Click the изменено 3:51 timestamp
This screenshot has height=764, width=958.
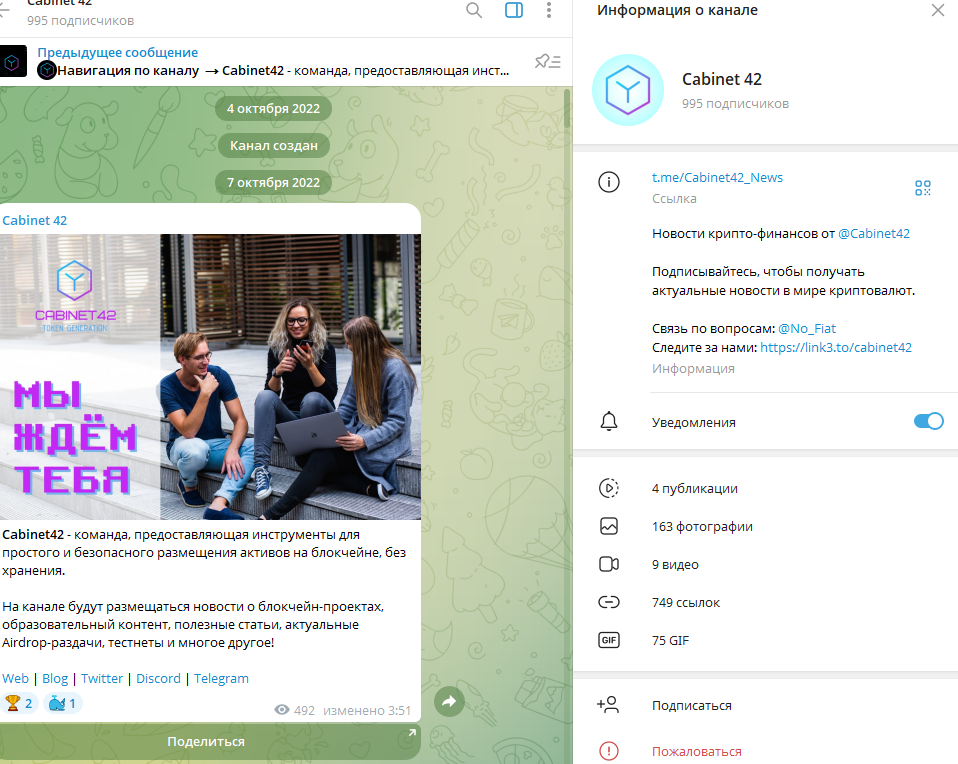tap(367, 710)
